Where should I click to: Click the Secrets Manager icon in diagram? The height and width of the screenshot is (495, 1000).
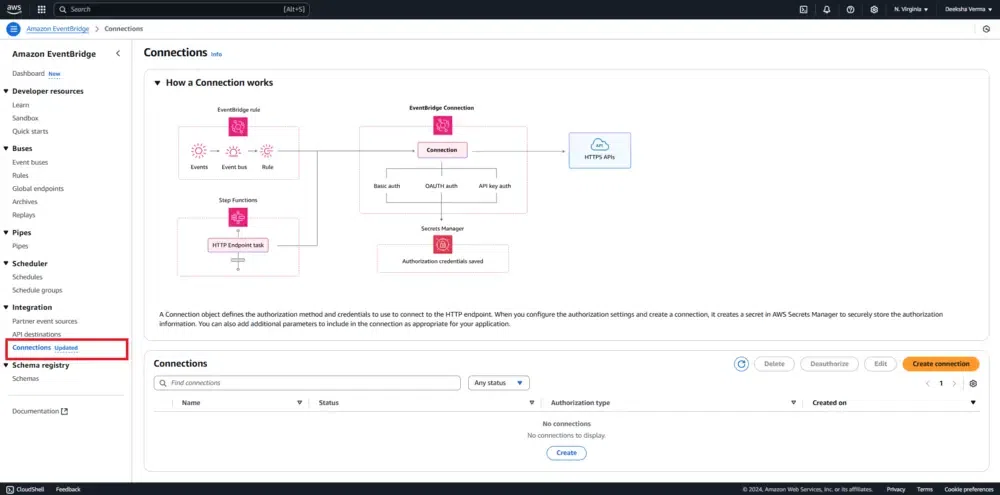point(442,244)
